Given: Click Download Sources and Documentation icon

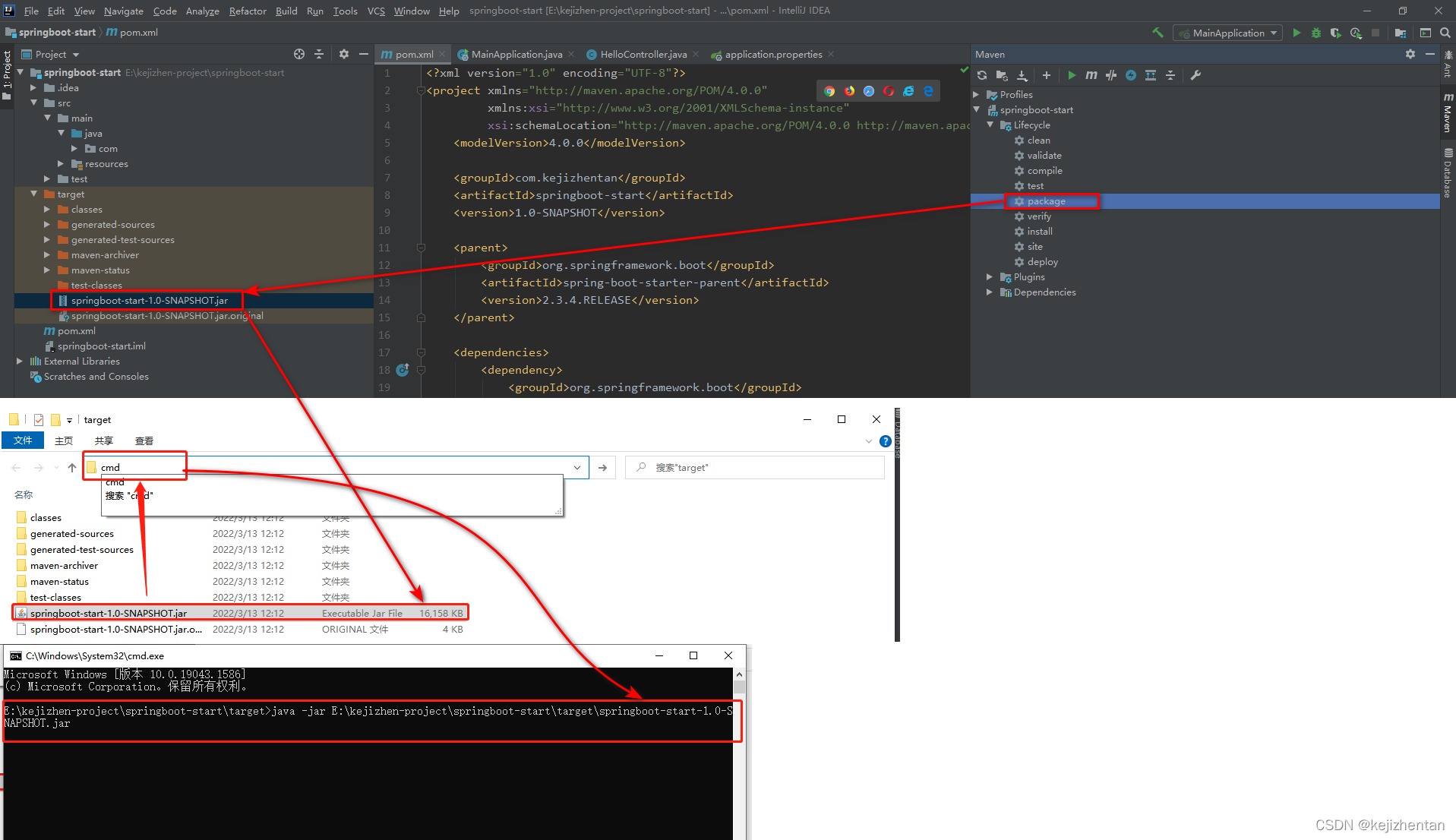Looking at the screenshot, I should (1022, 75).
